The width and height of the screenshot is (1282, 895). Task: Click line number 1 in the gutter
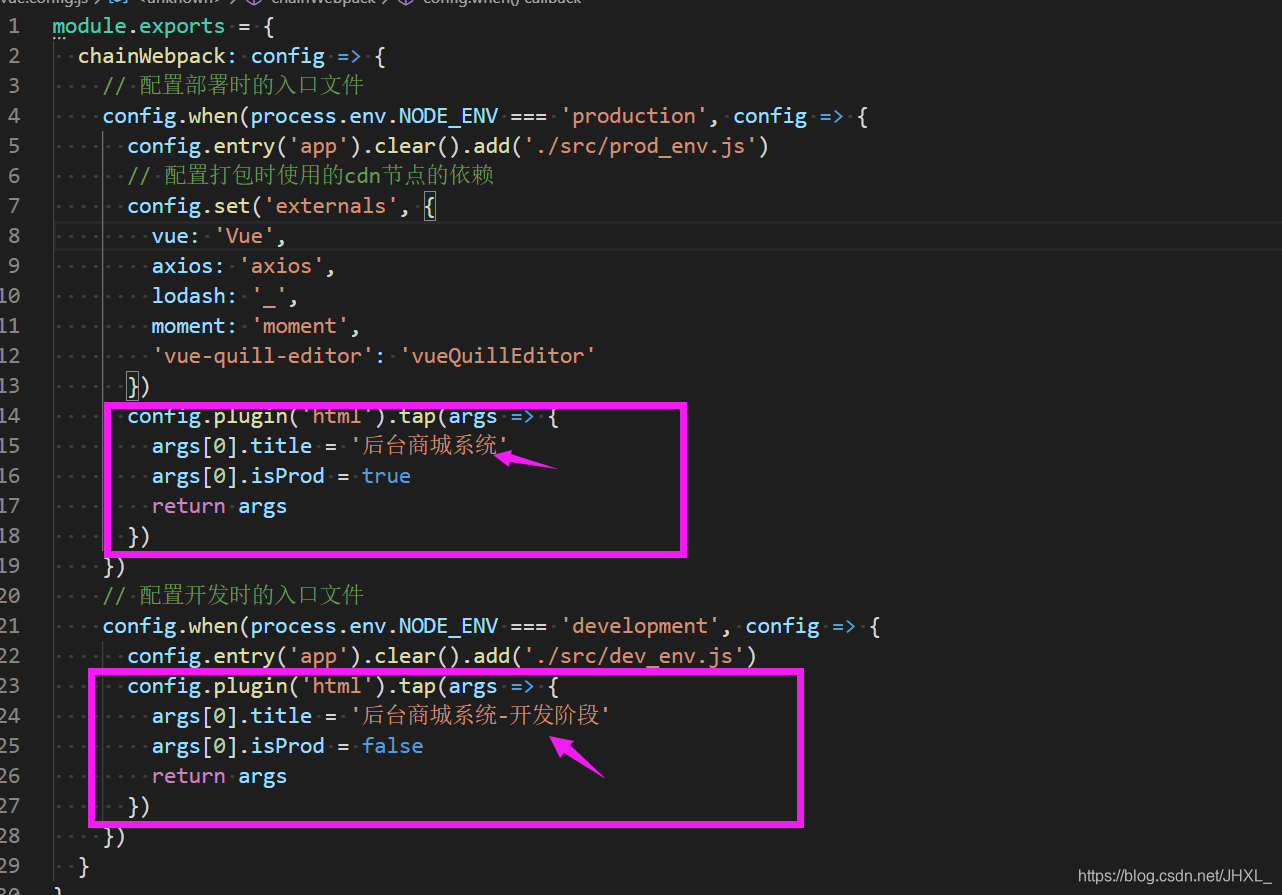(13, 26)
